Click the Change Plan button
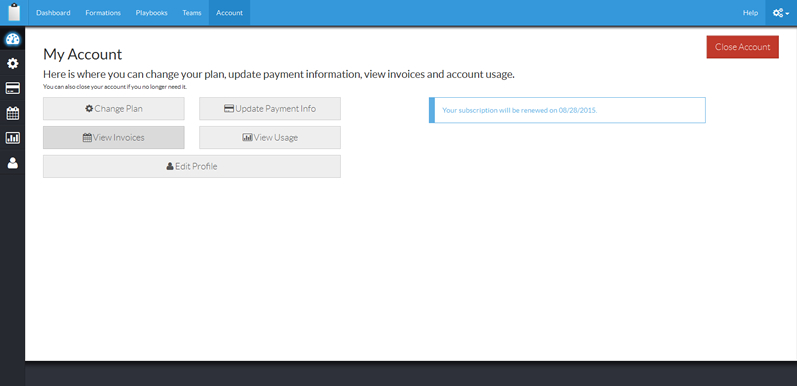797x386 pixels. click(x=114, y=108)
